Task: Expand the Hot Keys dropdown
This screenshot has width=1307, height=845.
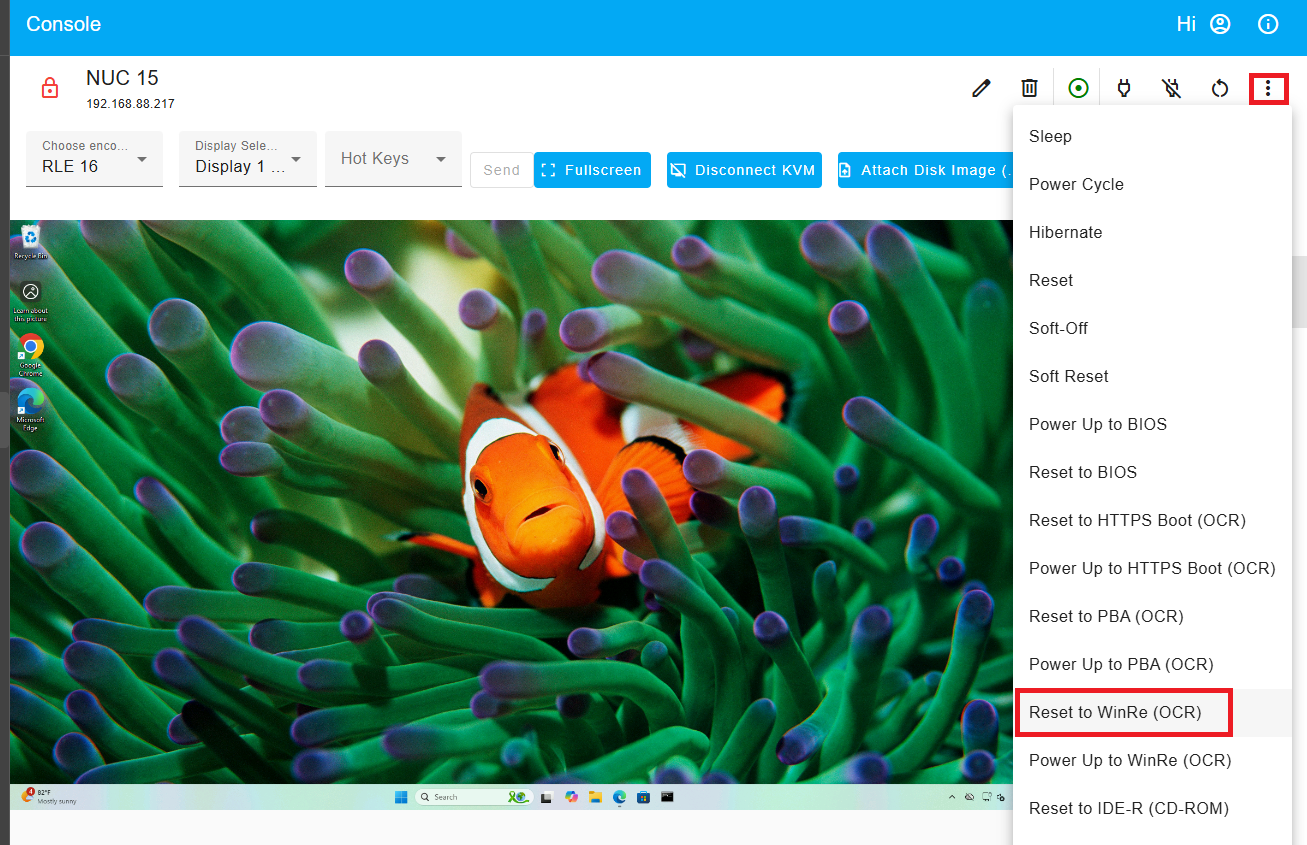Action: pyautogui.click(x=393, y=159)
